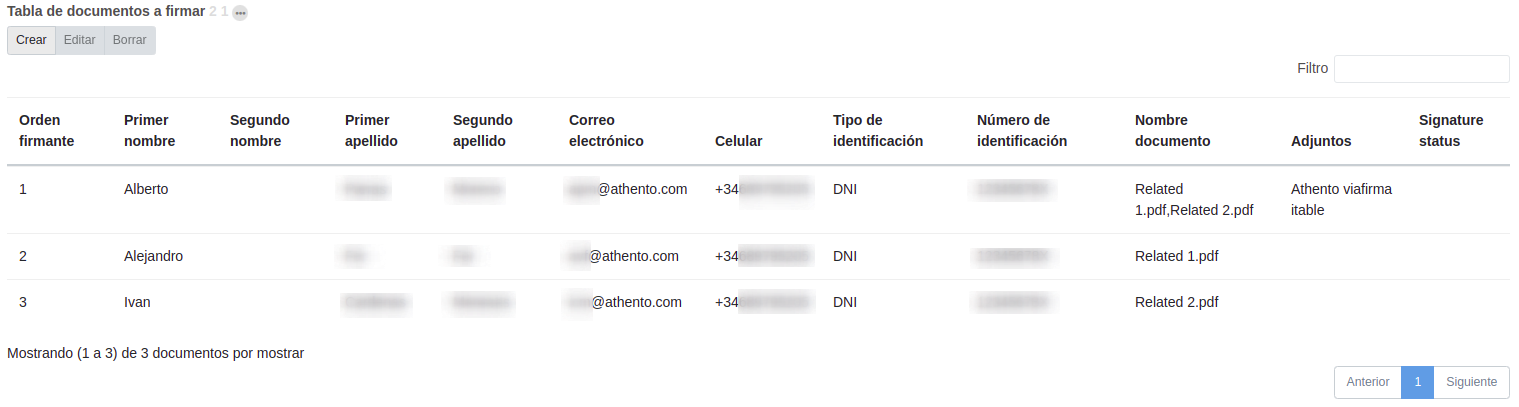The width and height of the screenshot is (1519, 407).
Task: Sort by Signature status column header
Action: pos(1450,131)
